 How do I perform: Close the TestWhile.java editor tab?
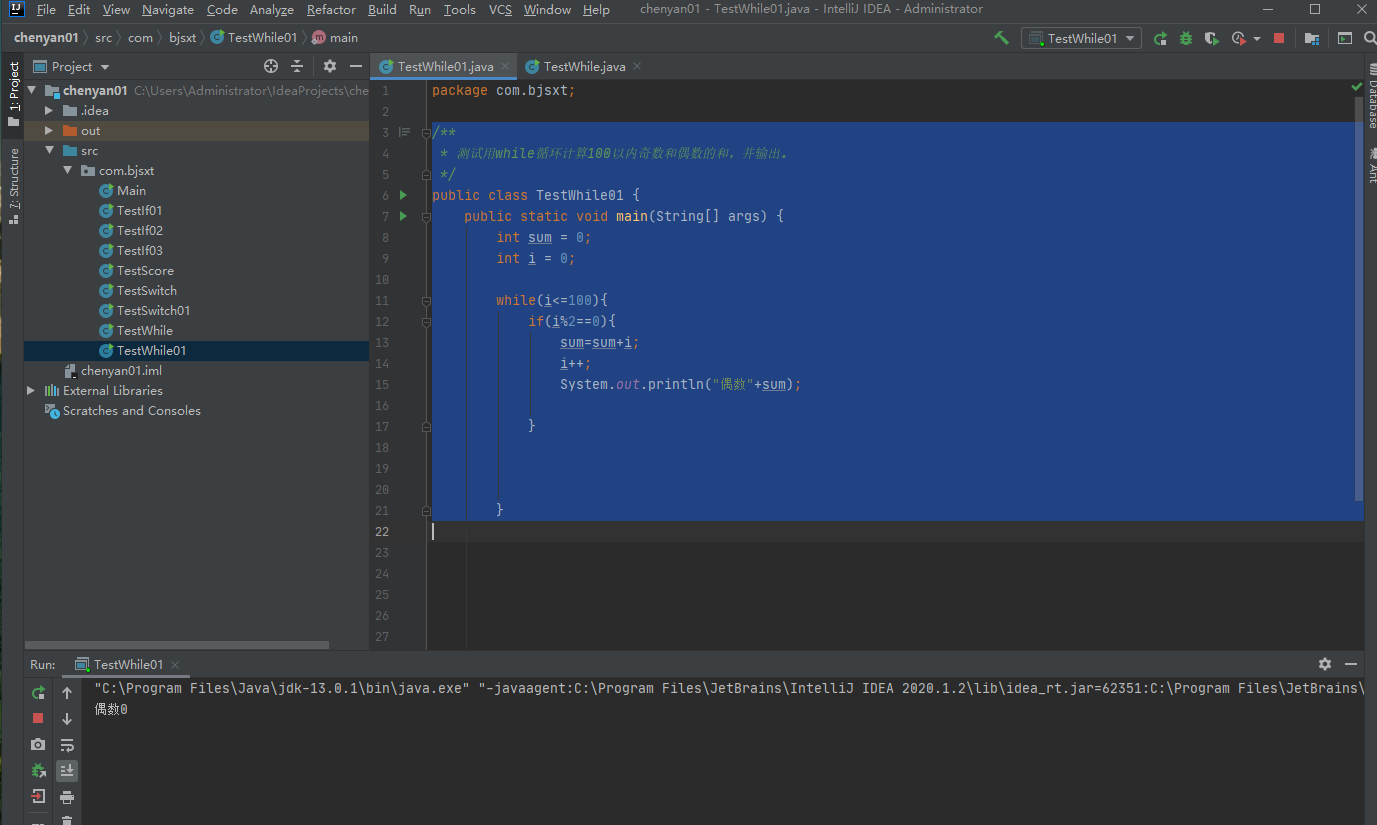pos(637,66)
